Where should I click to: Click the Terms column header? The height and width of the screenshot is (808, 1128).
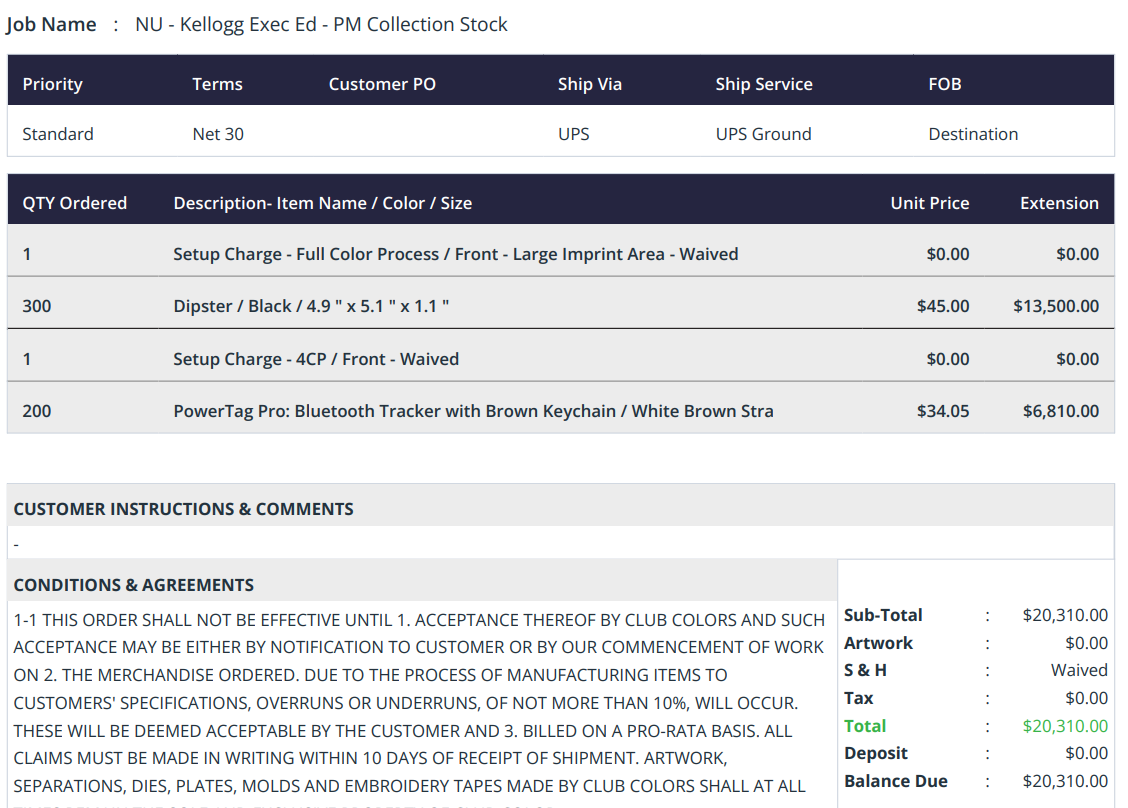[217, 84]
